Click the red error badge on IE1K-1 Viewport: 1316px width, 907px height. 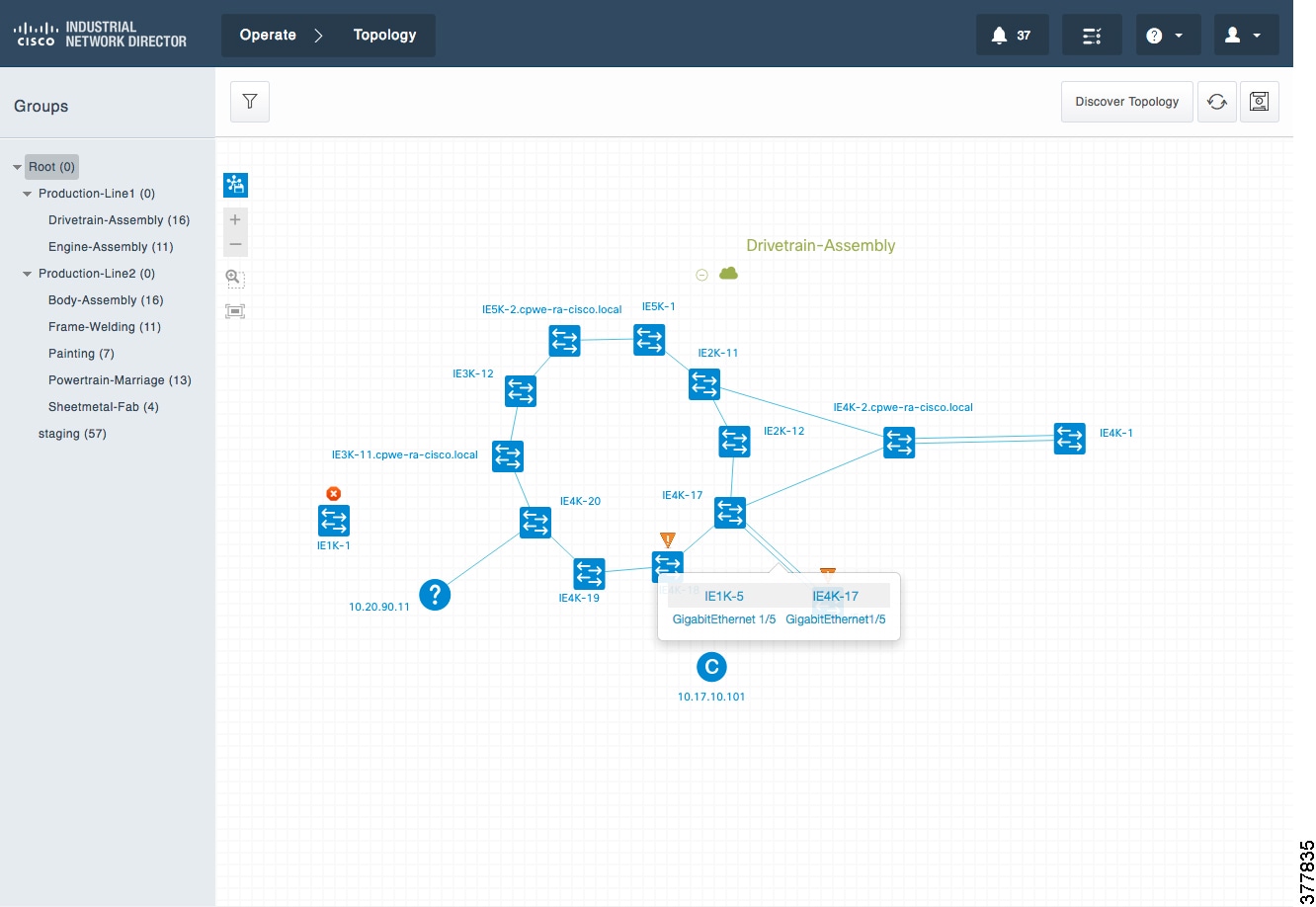click(x=334, y=493)
